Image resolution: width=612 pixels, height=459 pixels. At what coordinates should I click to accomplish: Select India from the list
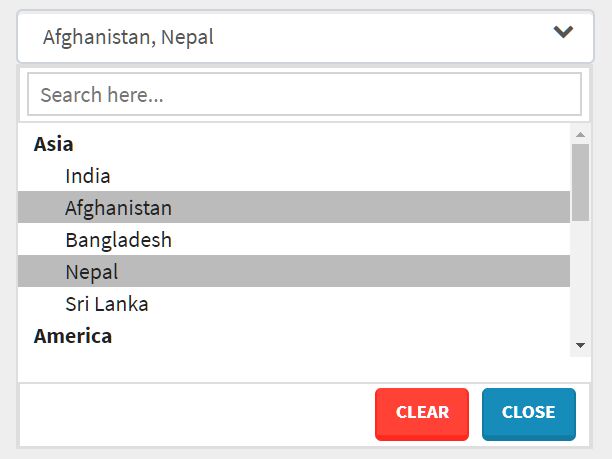(88, 176)
